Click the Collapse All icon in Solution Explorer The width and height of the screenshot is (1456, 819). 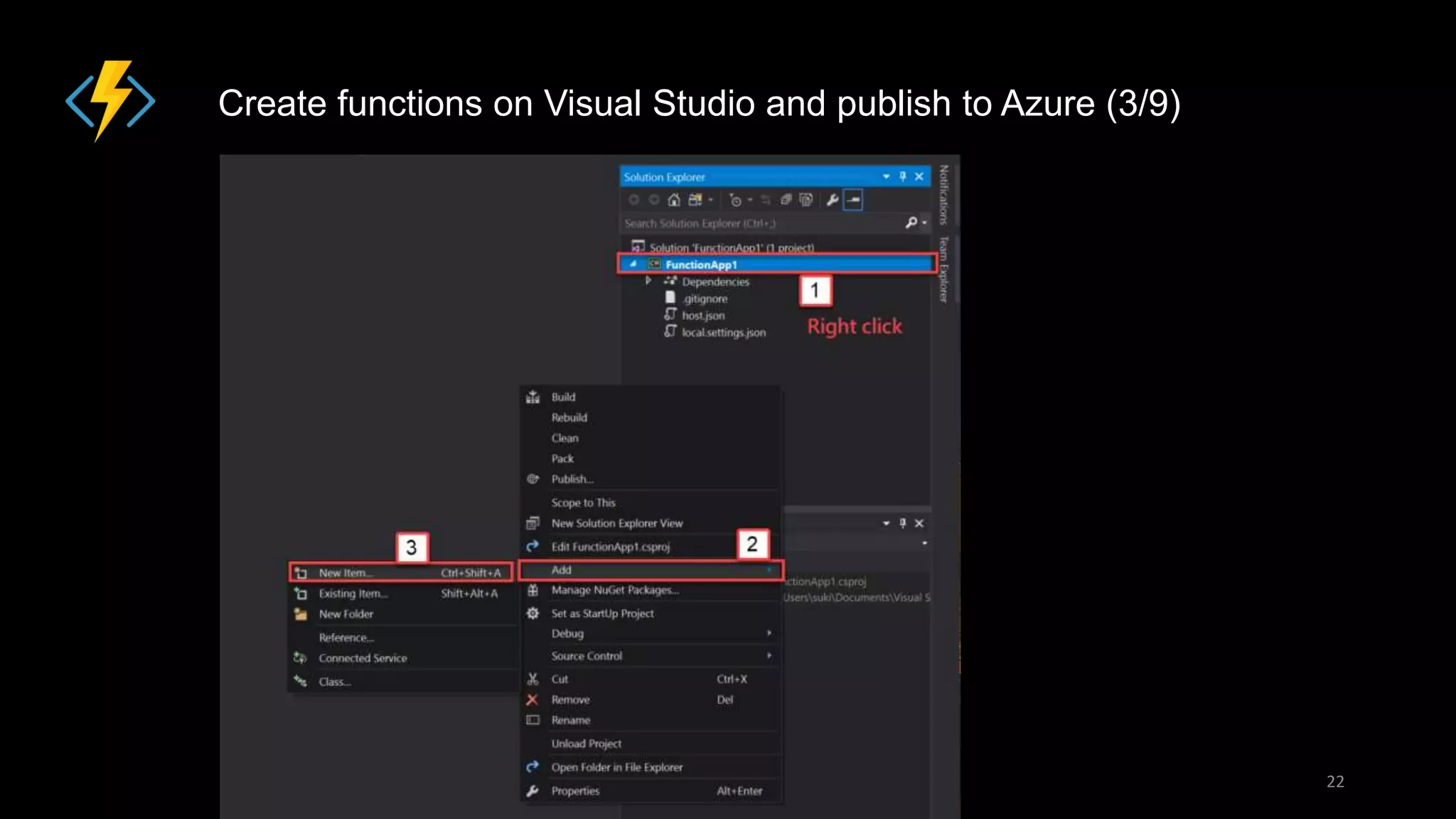tap(786, 200)
